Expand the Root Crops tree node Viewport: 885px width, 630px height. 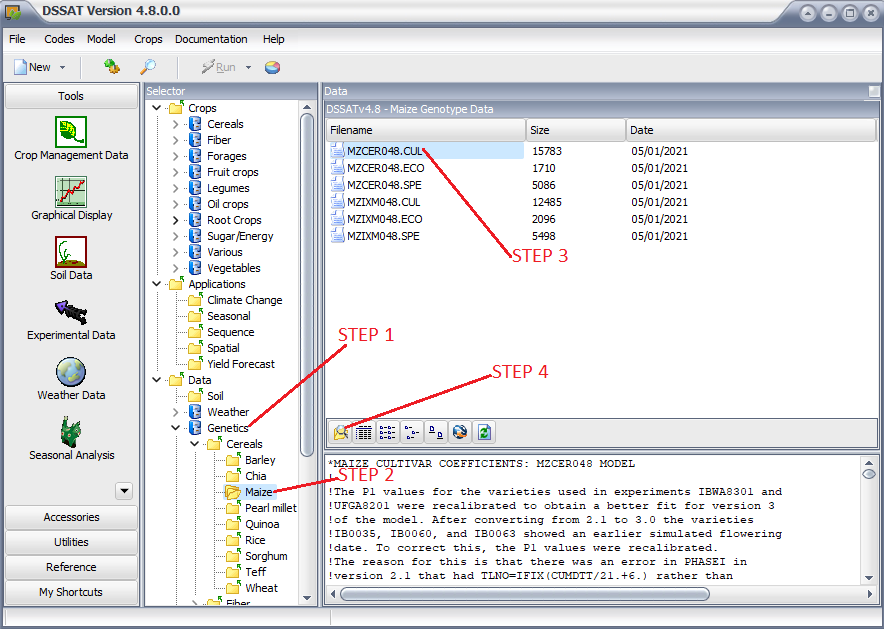[x=176, y=220]
